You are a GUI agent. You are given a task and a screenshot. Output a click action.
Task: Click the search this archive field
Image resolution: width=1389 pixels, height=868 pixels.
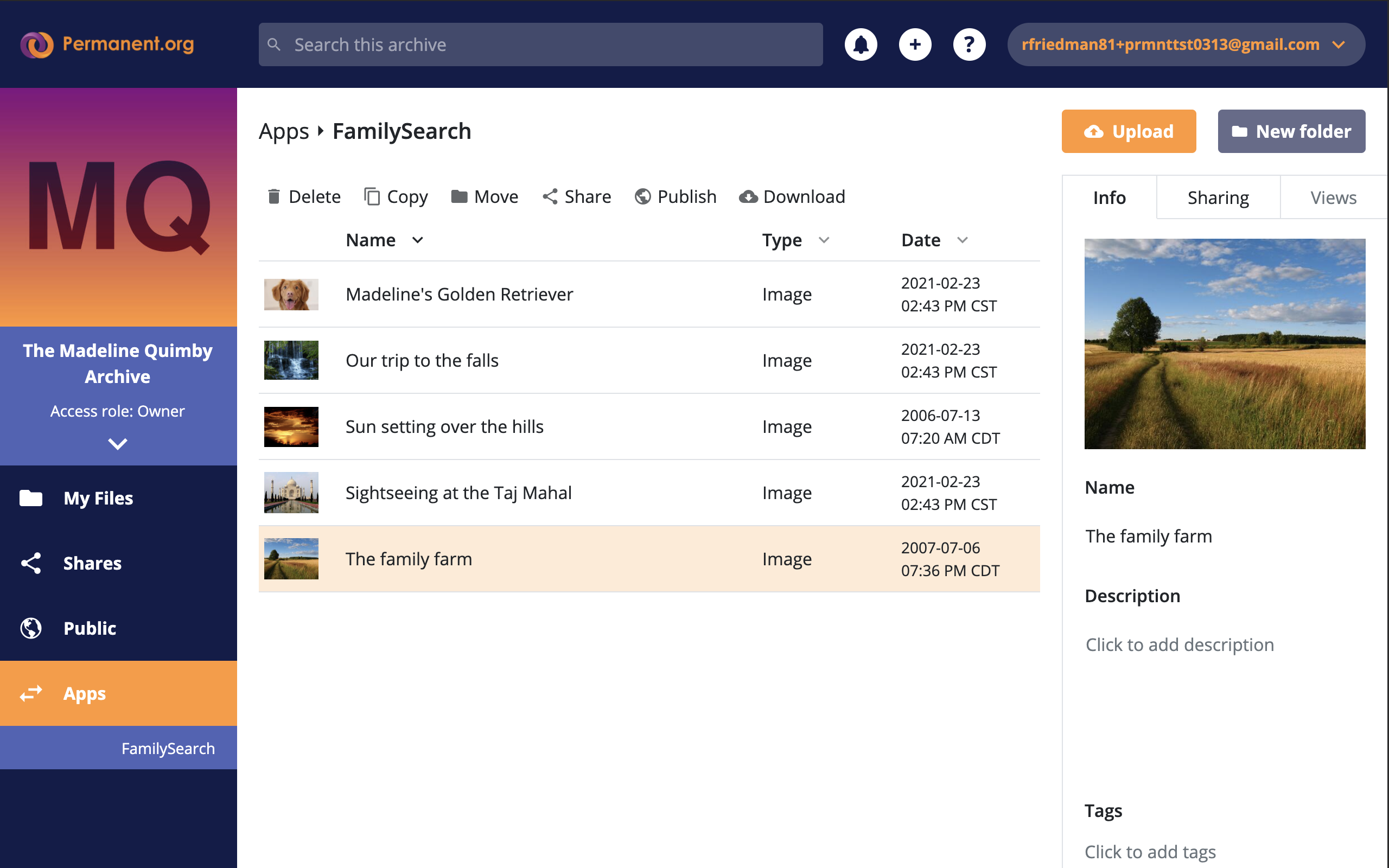pyautogui.click(x=539, y=44)
